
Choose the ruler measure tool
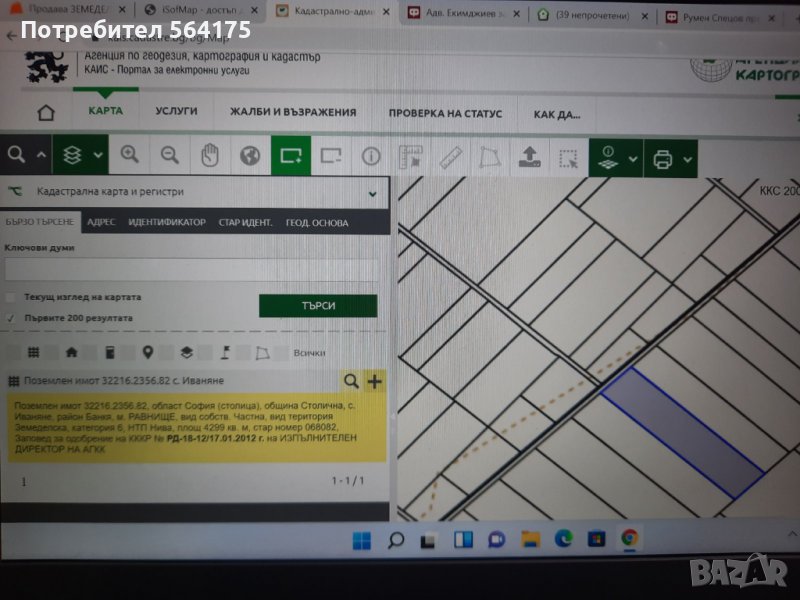click(x=451, y=157)
